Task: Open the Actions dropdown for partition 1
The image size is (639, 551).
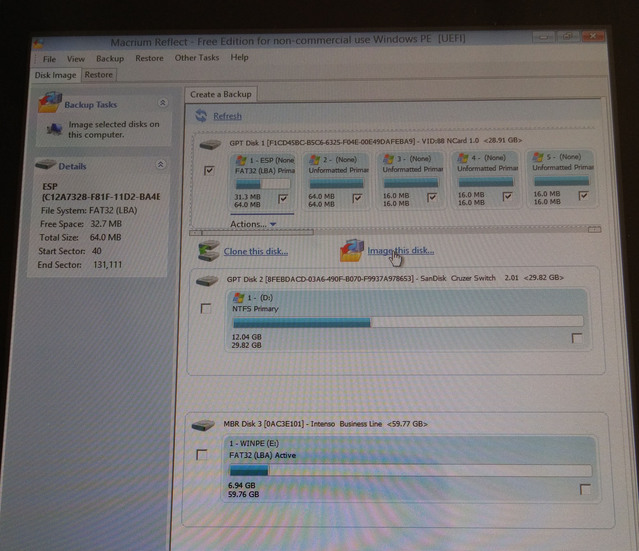Action: 253,224
